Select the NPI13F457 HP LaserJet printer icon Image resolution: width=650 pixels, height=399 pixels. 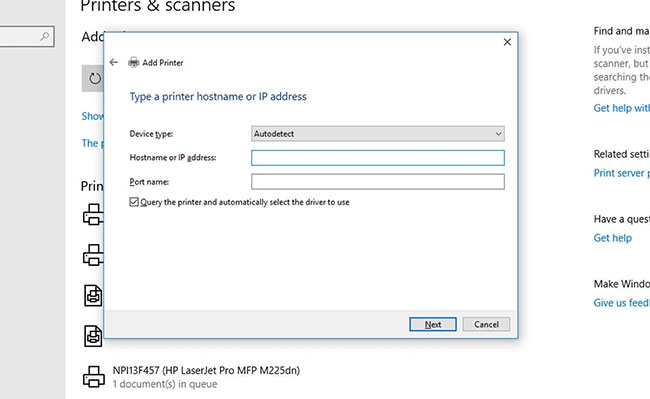[x=94, y=377]
